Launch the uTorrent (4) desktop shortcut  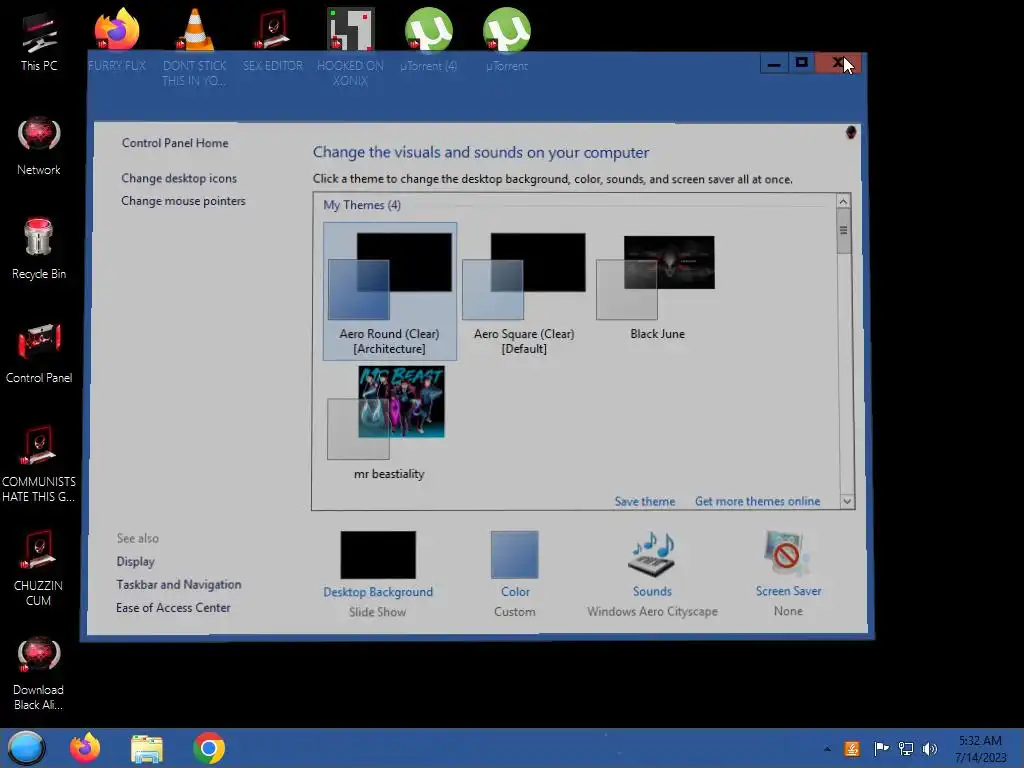point(428,40)
